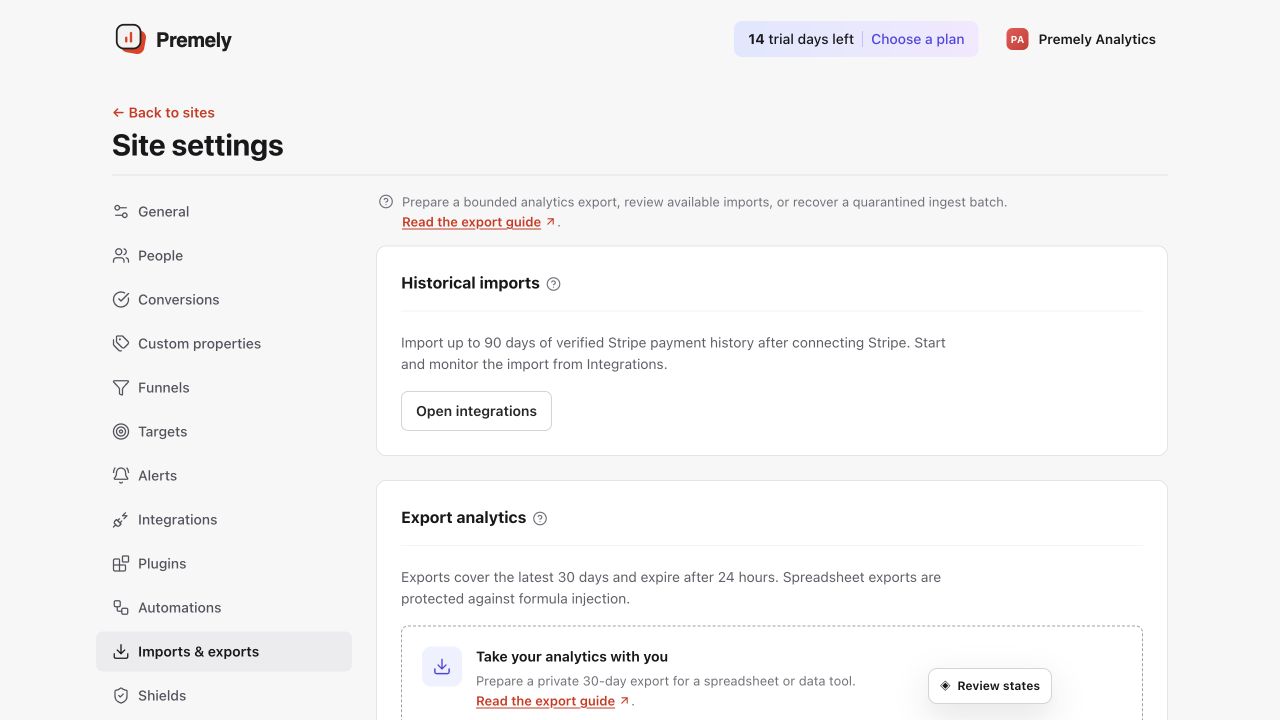Click the Open integrations button
This screenshot has width=1280, height=720.
pos(476,411)
